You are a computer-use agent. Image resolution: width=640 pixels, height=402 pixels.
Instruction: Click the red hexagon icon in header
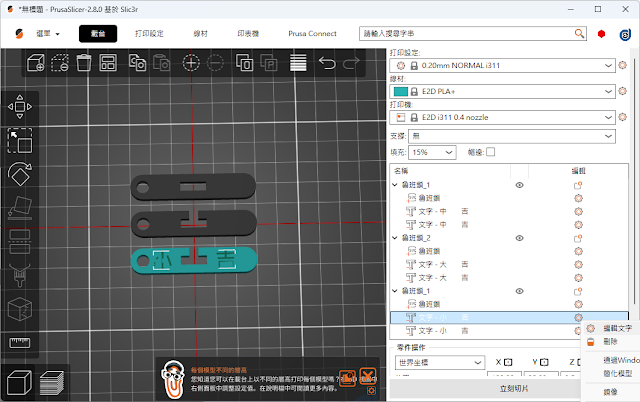(601, 34)
